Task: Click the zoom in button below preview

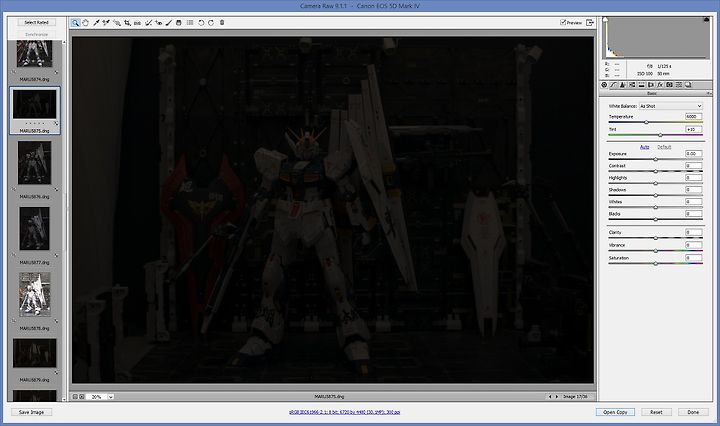Action: (82, 397)
